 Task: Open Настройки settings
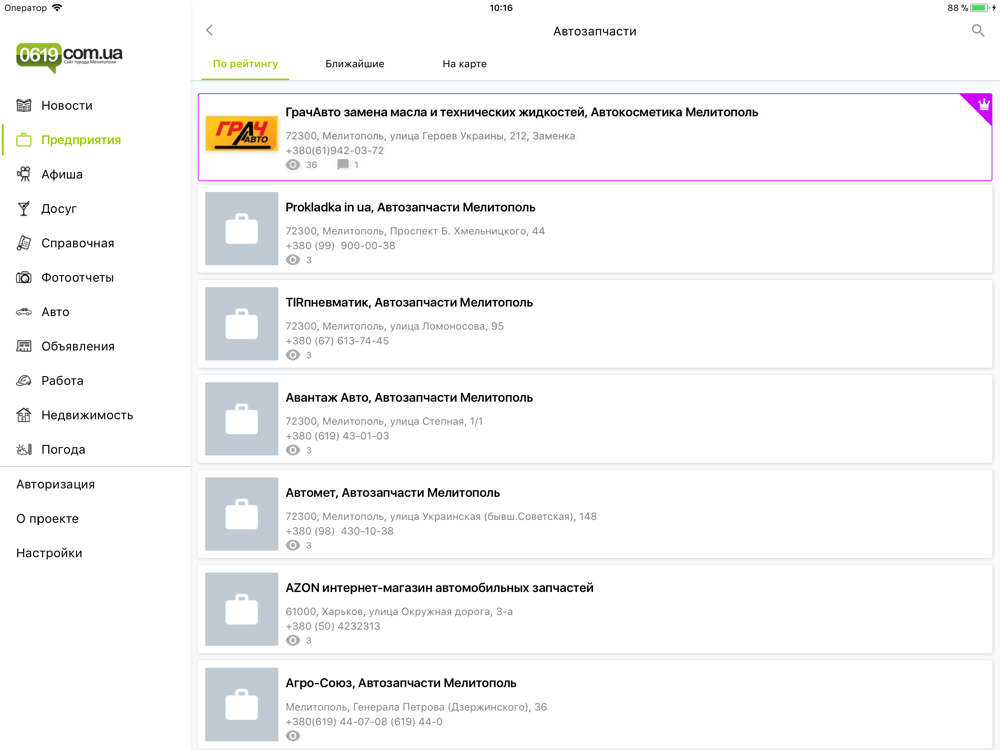[x=49, y=553]
